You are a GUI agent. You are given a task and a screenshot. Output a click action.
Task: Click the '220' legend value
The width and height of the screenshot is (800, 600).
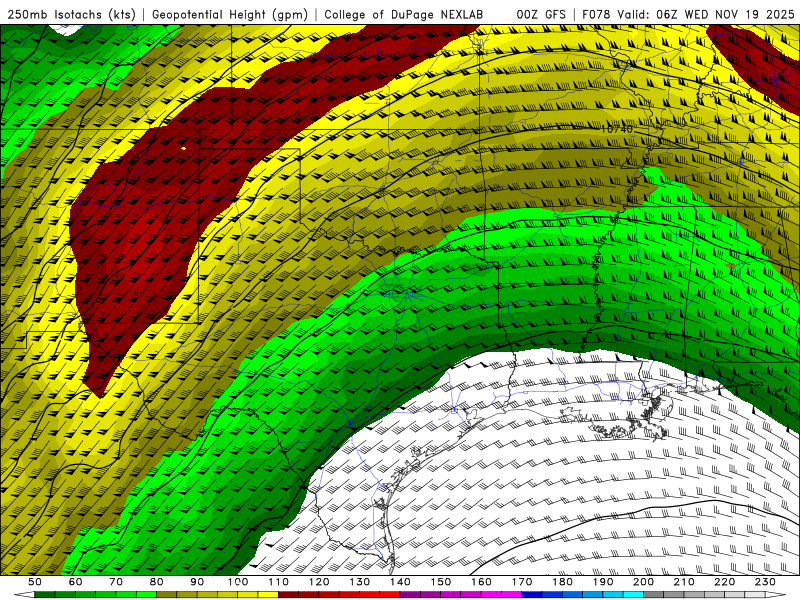click(x=724, y=582)
